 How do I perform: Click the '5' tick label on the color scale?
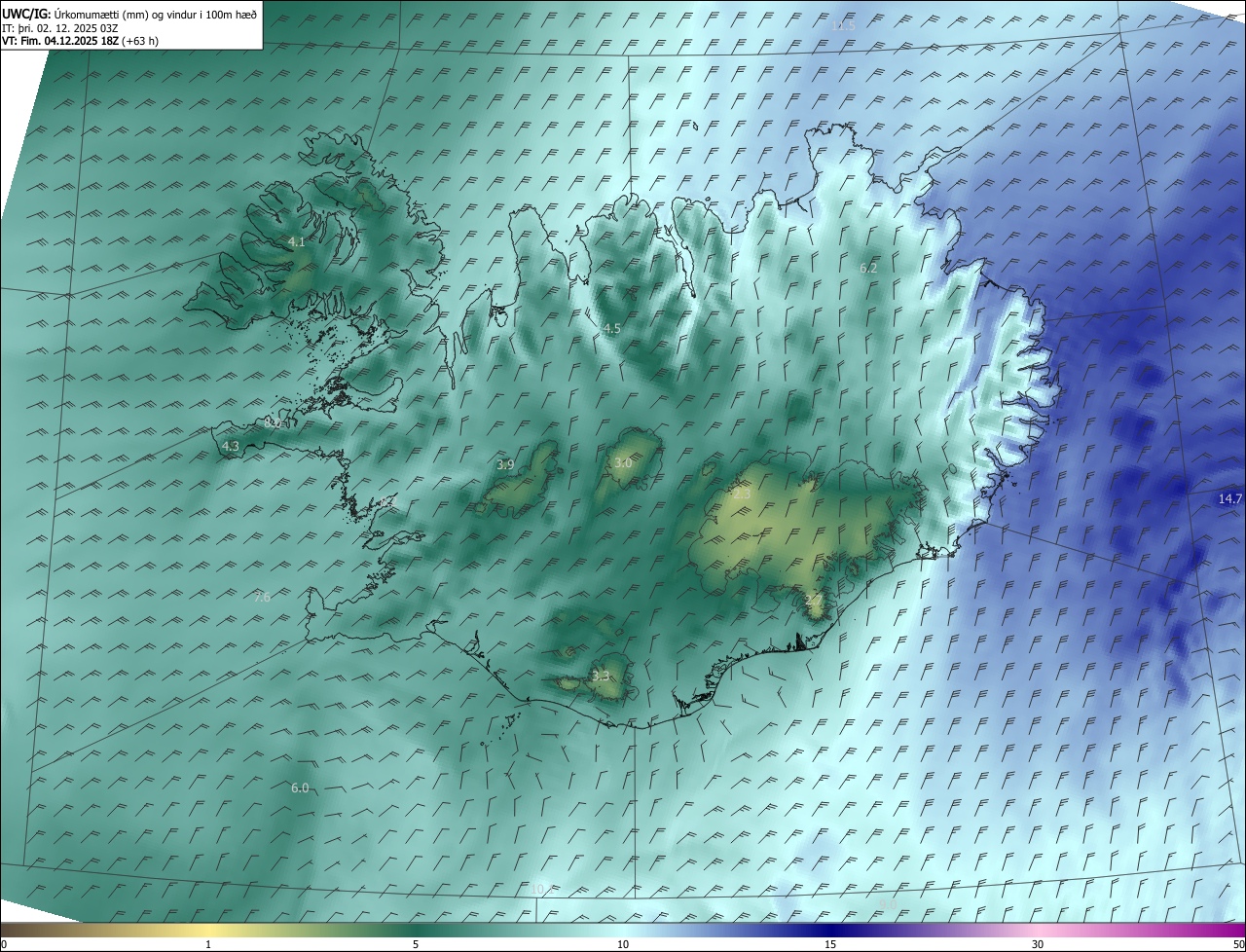click(x=416, y=944)
